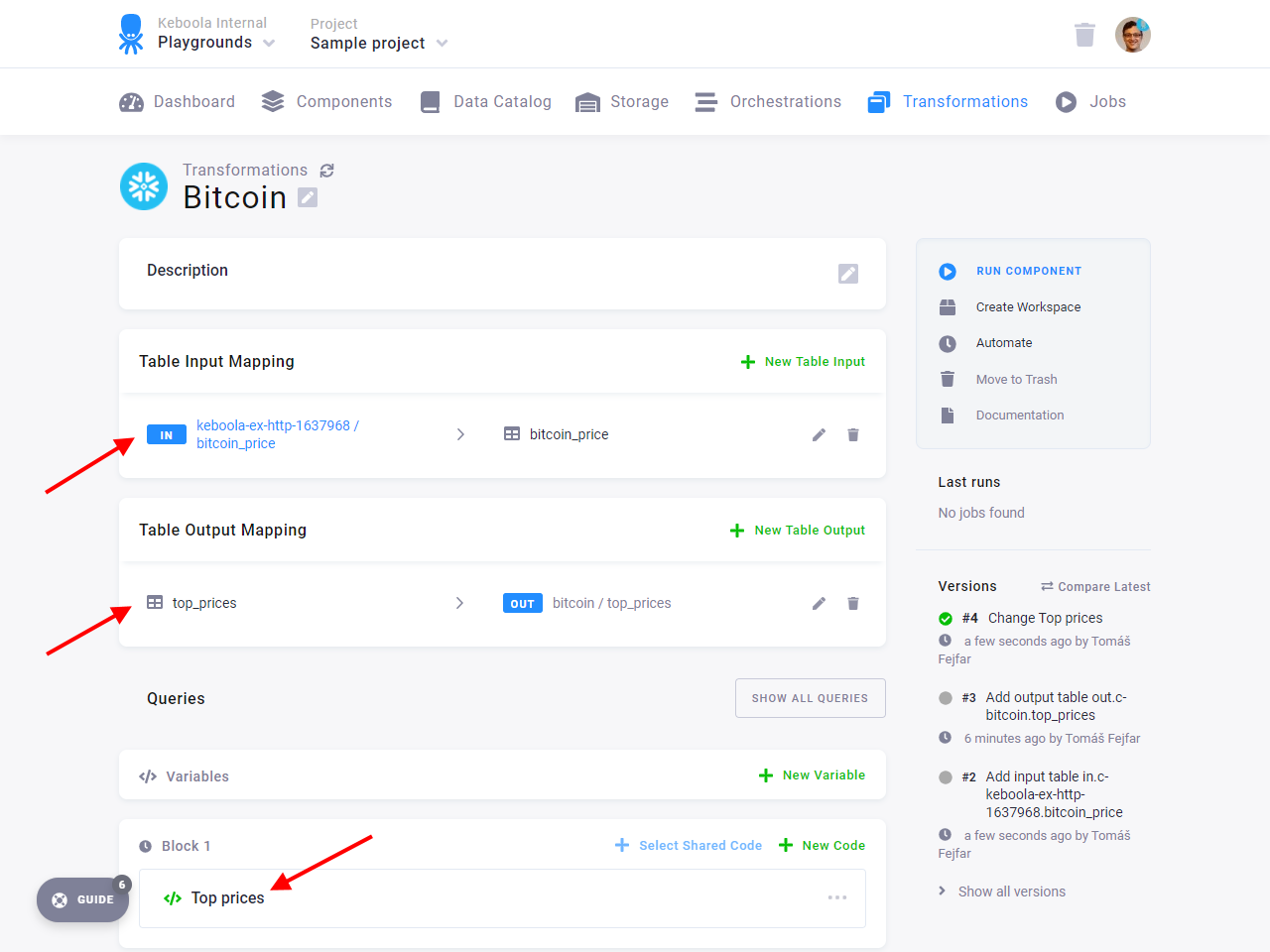Select version #4 Change Top prices
The image size is (1270, 952).
pyautogui.click(x=1032, y=618)
